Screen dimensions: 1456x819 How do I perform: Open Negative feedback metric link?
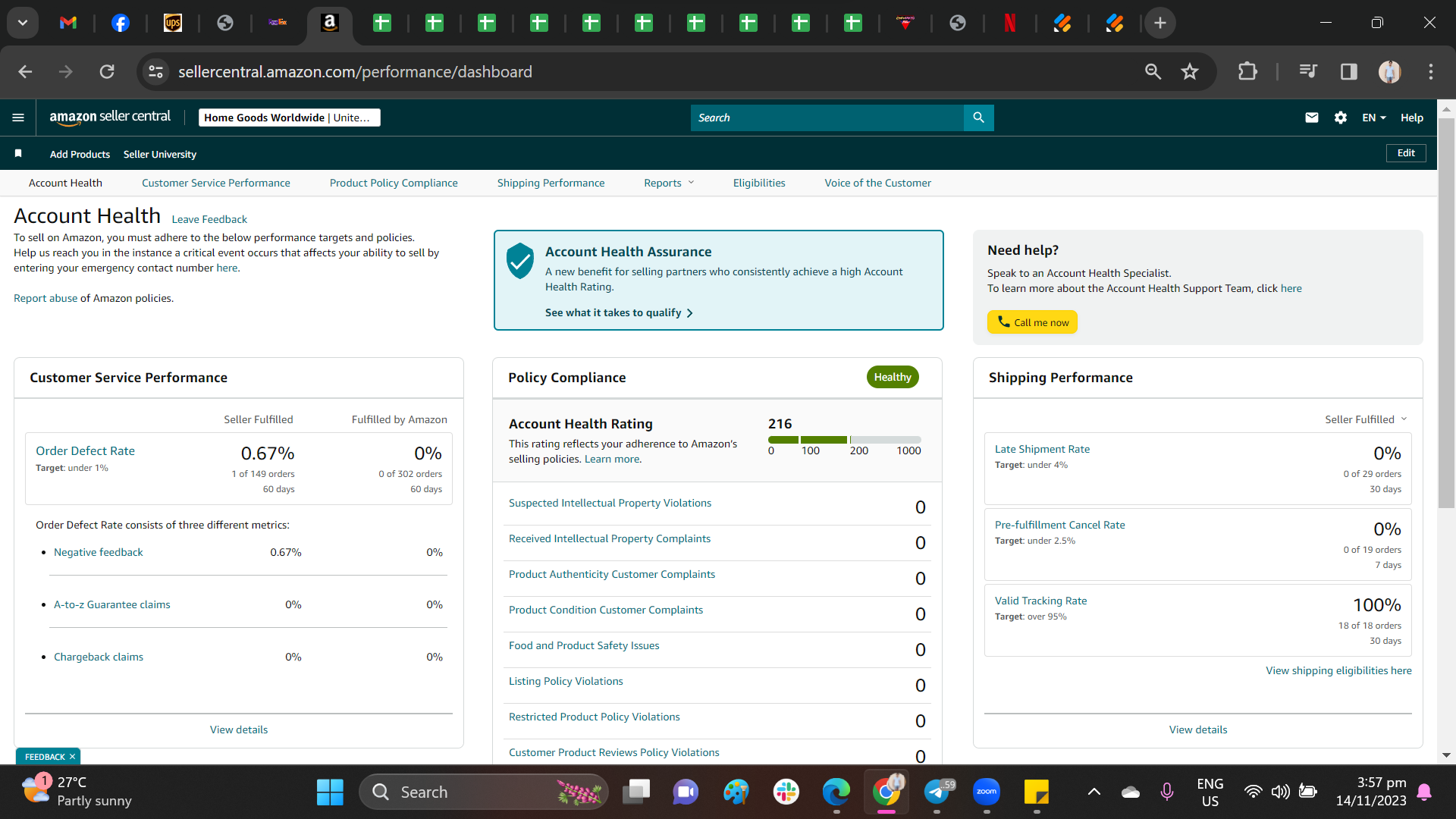[x=98, y=552]
